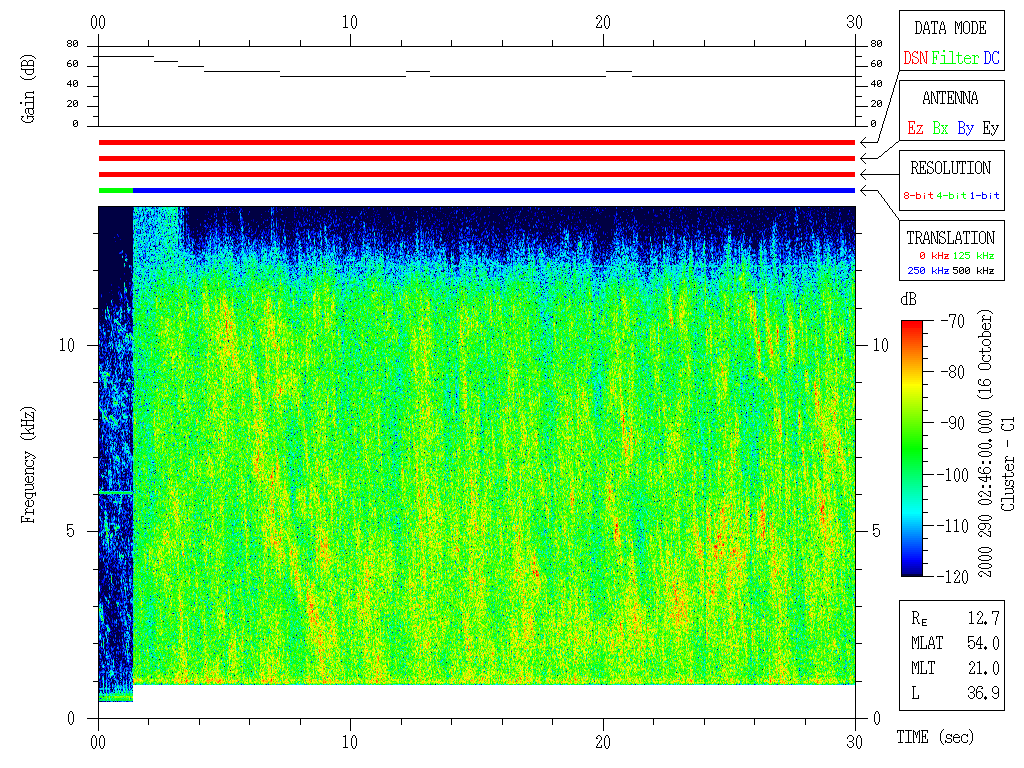
Task: Select the blue By antenna label
Action: [x=965, y=128]
